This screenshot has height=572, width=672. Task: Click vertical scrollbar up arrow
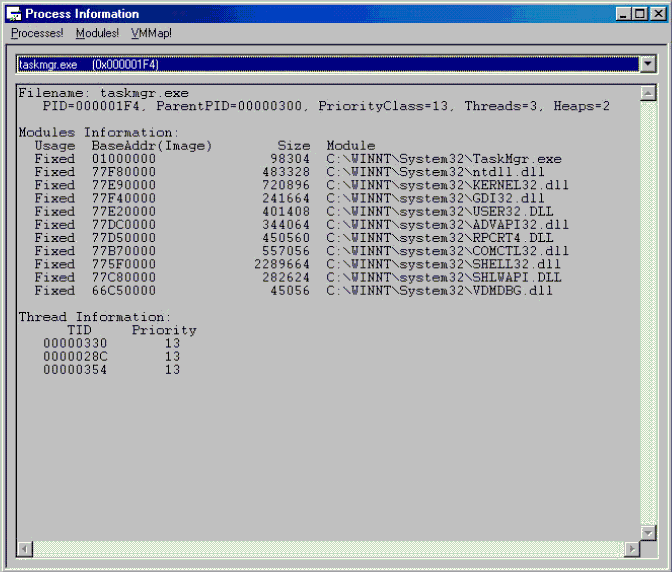(648, 93)
